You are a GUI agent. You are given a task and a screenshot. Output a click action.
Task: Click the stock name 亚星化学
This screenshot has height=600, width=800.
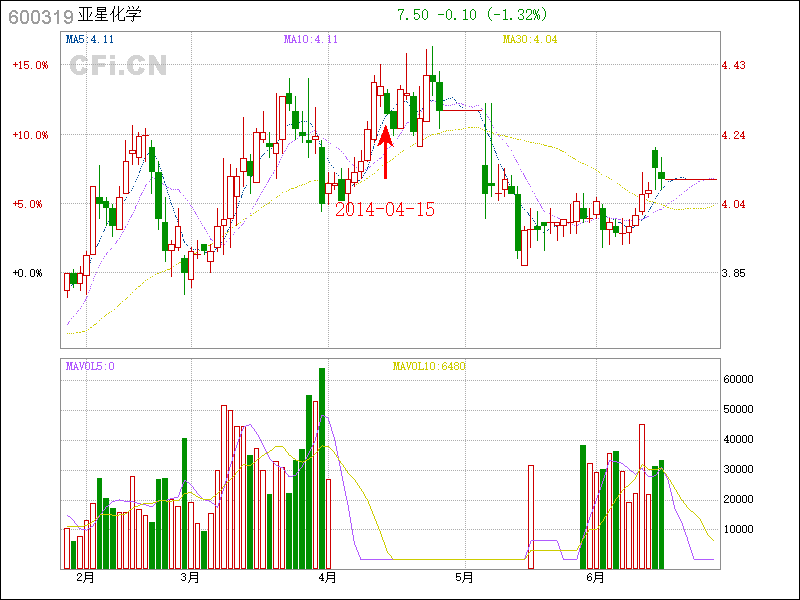[110, 14]
